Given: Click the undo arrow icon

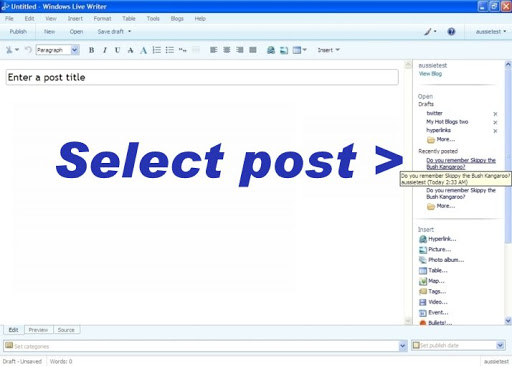Looking at the screenshot, I should point(28,50).
